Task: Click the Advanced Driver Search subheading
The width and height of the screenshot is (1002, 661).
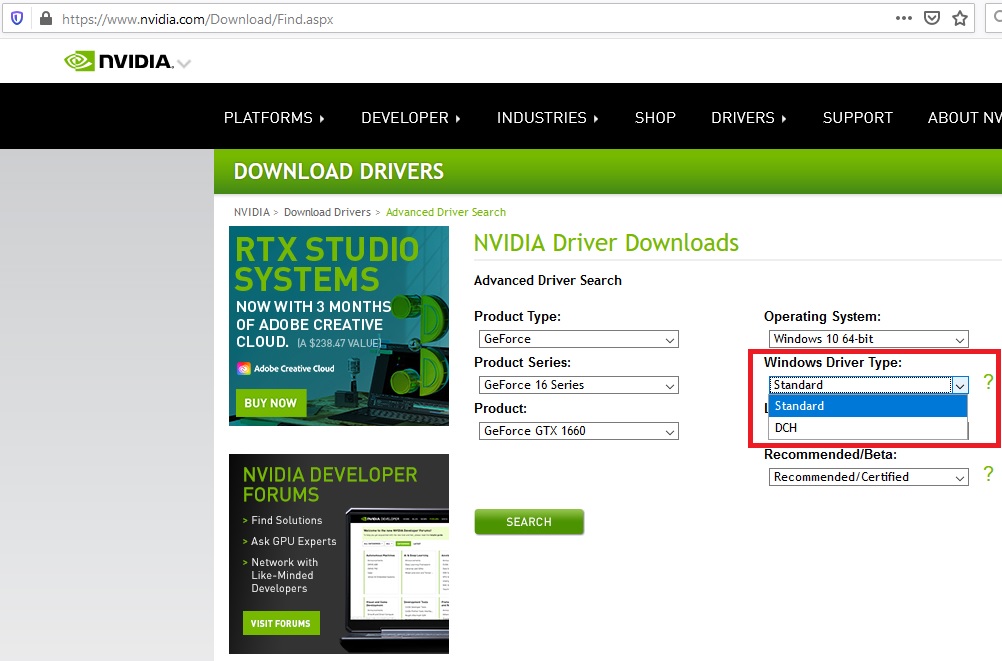Action: point(548,280)
